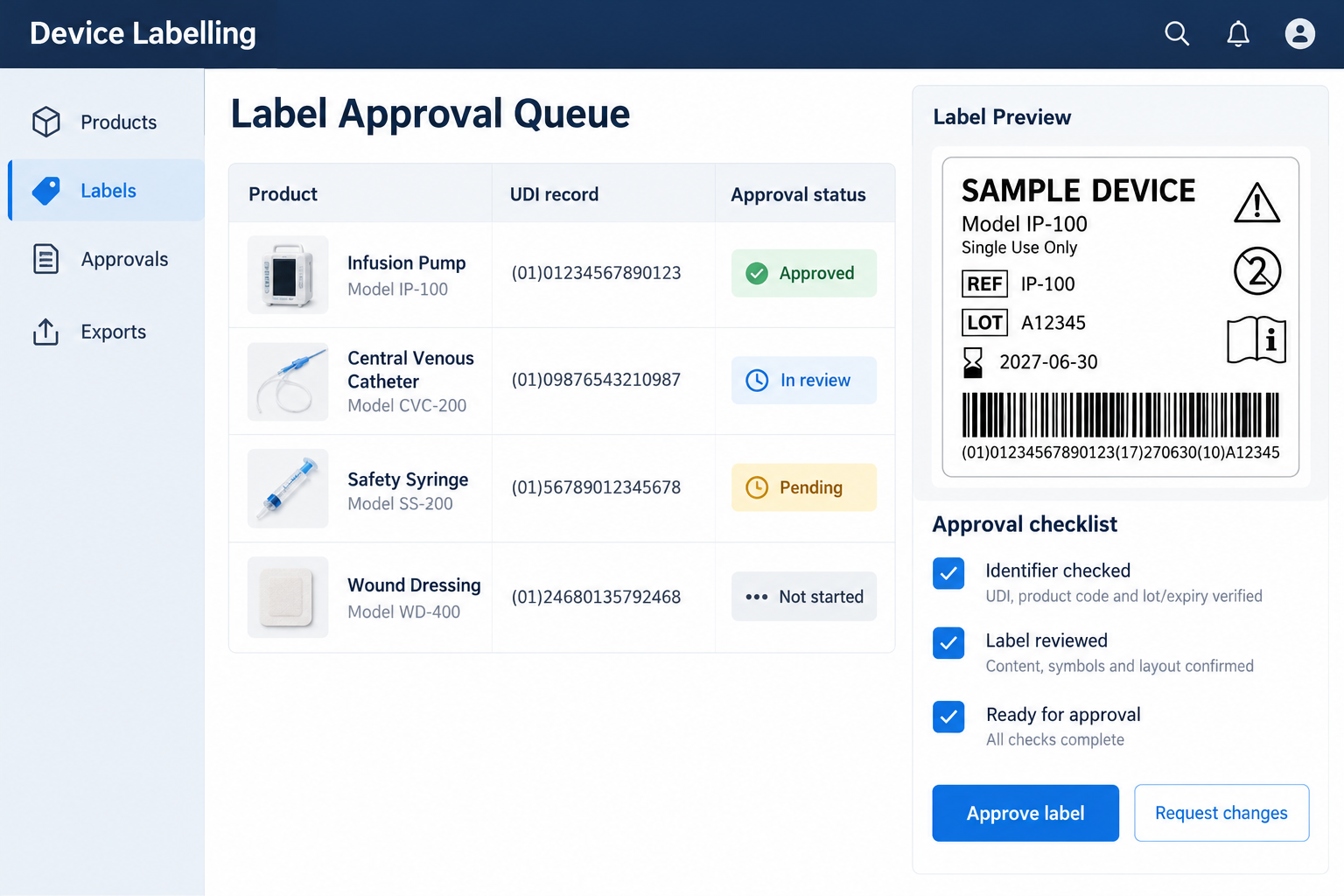Click the Products cube icon
The height and width of the screenshot is (896, 1344).
click(46, 122)
